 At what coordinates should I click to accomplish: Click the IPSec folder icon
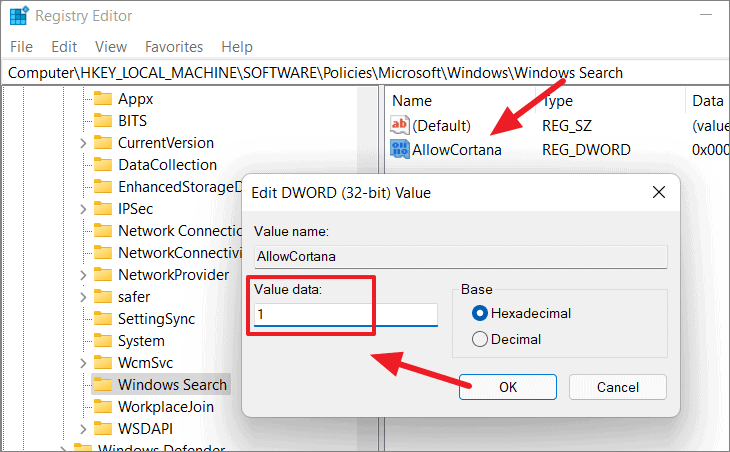point(103,209)
